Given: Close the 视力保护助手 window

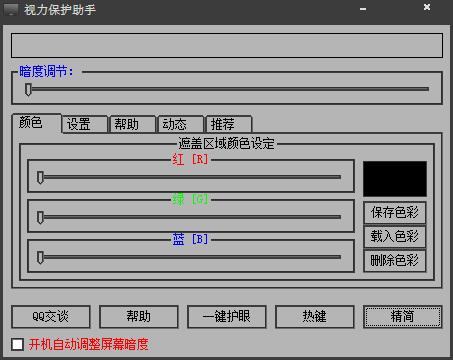Looking at the screenshot, I should pos(427,7).
